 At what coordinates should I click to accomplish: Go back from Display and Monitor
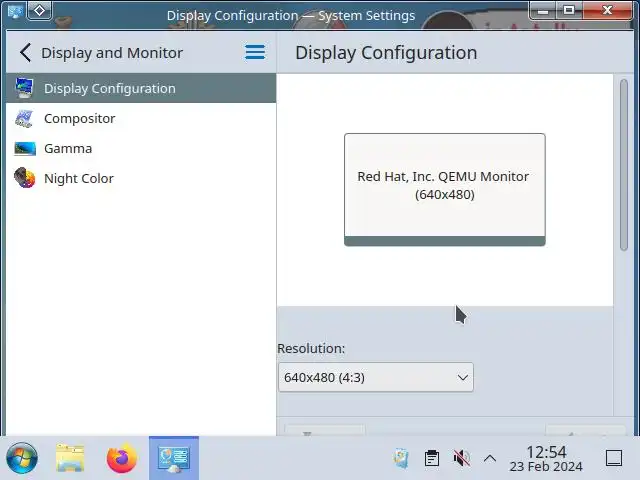pyautogui.click(x=25, y=53)
